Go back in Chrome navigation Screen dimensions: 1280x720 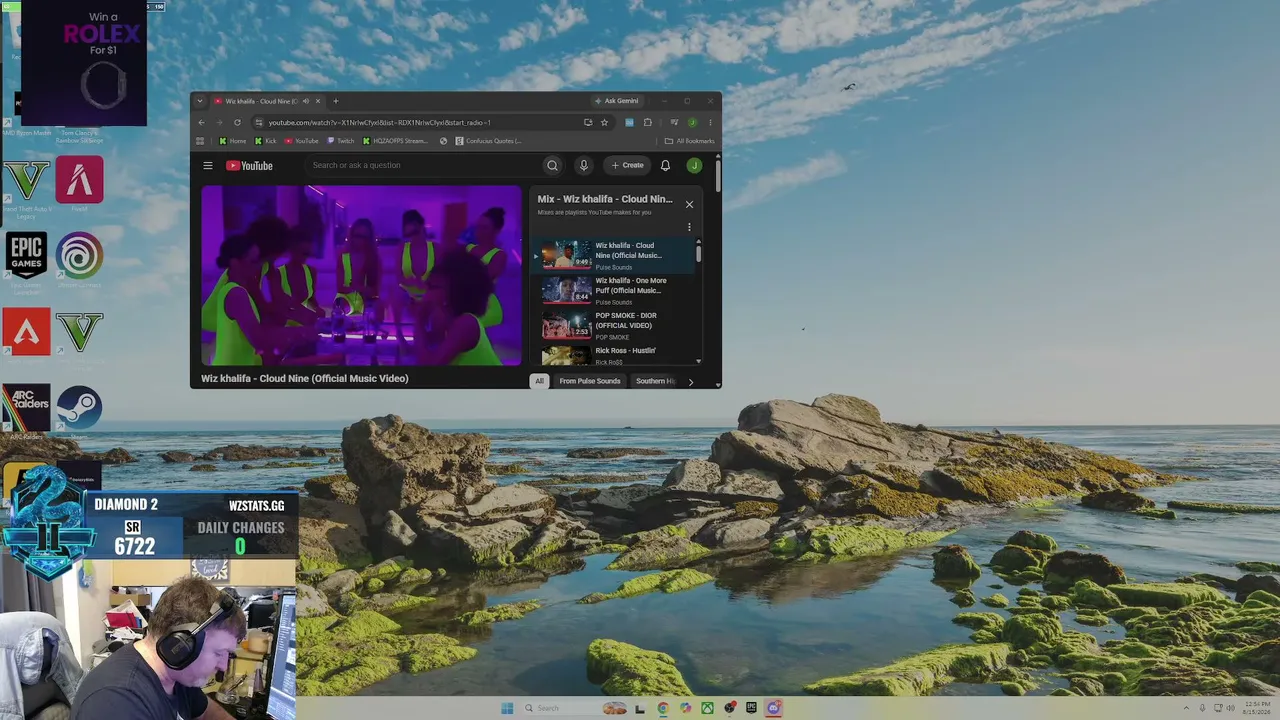201,122
